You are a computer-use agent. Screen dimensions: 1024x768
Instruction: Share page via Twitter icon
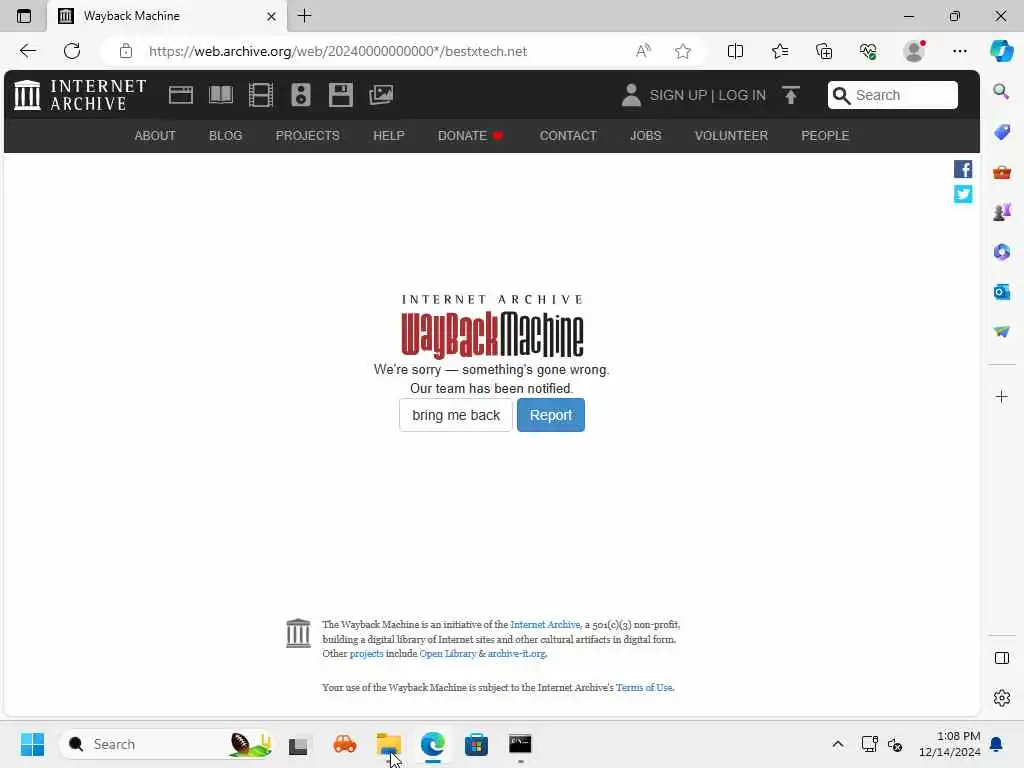pos(963,194)
